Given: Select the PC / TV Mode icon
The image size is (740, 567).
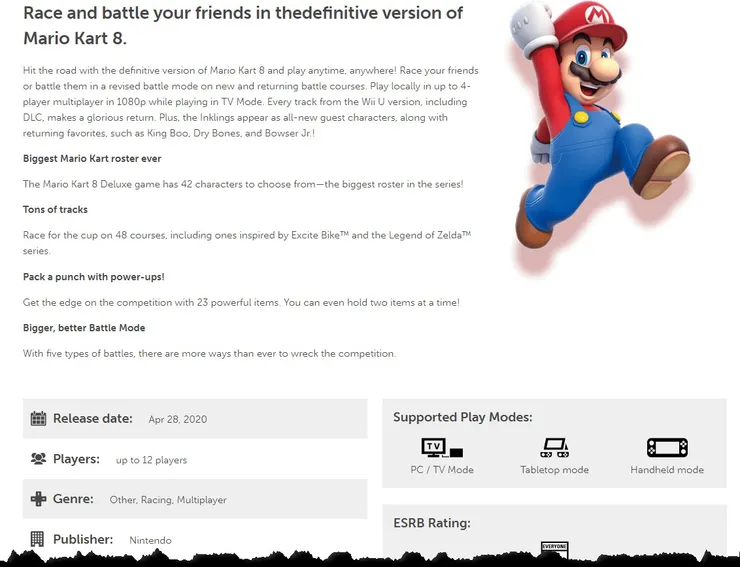Looking at the screenshot, I should pyautogui.click(x=441, y=448).
